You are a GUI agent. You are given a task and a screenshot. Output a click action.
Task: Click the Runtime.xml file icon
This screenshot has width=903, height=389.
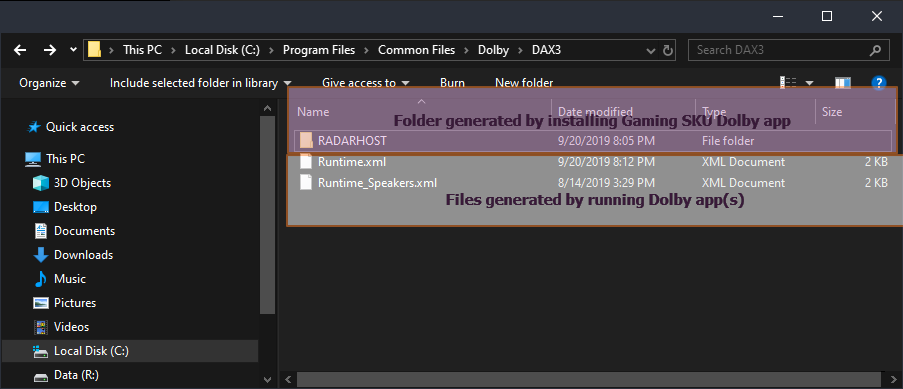pos(306,162)
